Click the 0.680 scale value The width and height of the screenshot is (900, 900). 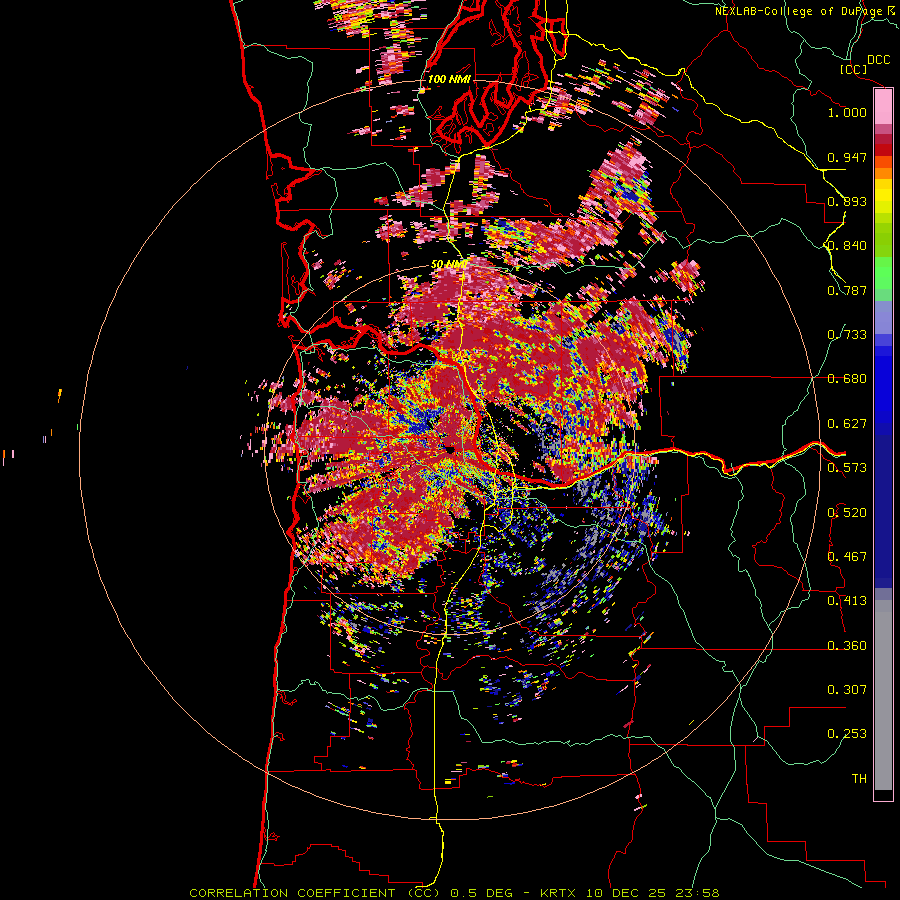pos(847,379)
